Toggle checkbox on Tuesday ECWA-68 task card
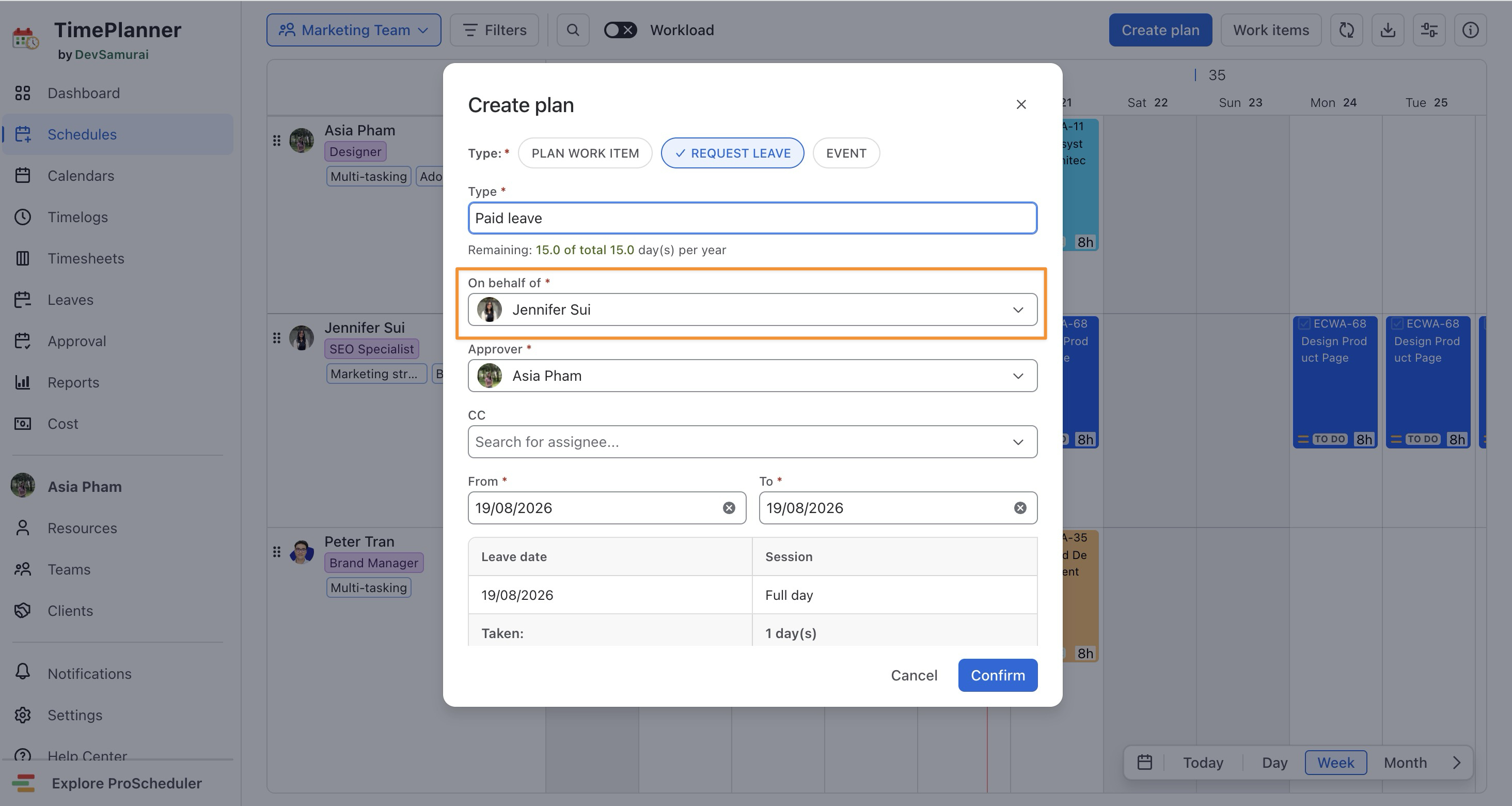This screenshot has height=806, width=1512. point(1397,324)
